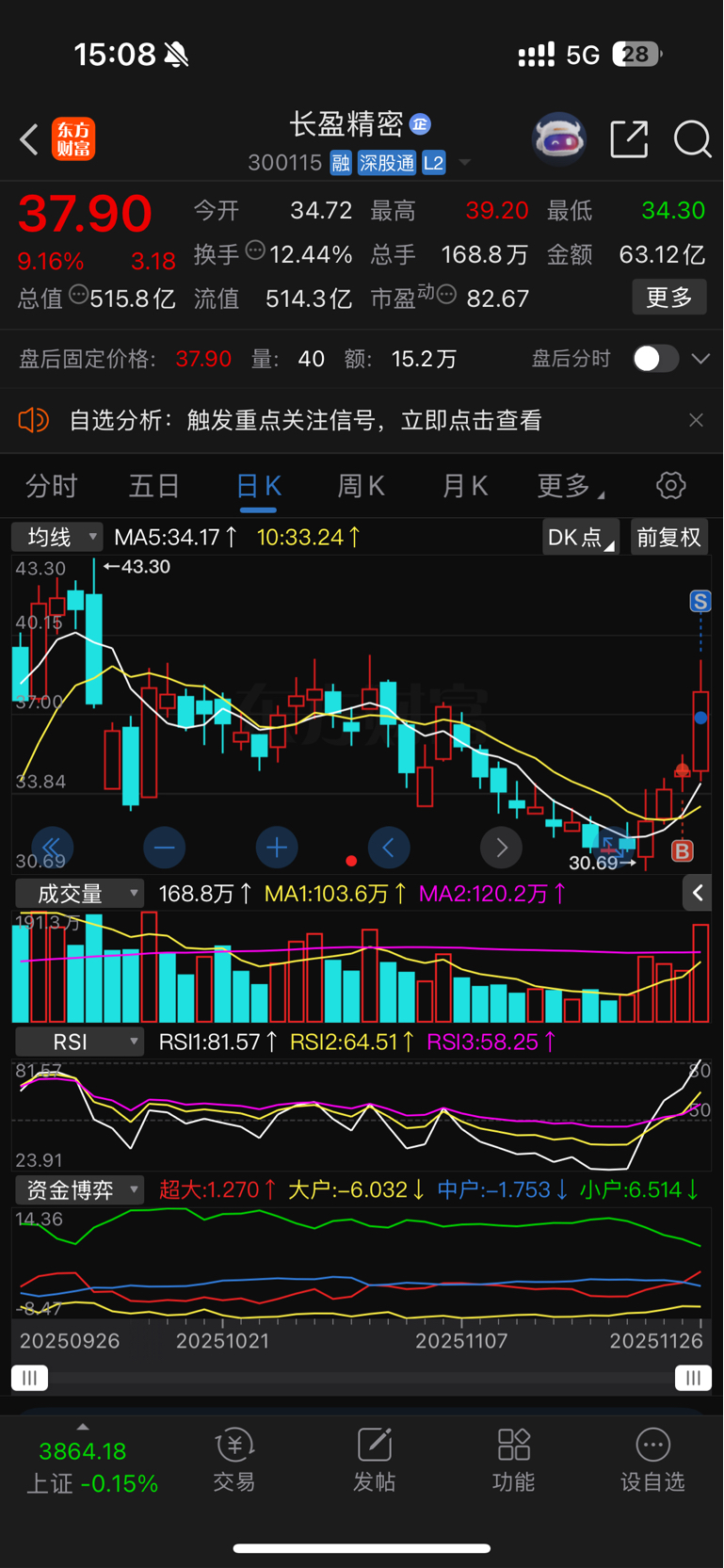
Task: Open the 功能 functions icon
Action: pos(514,1460)
